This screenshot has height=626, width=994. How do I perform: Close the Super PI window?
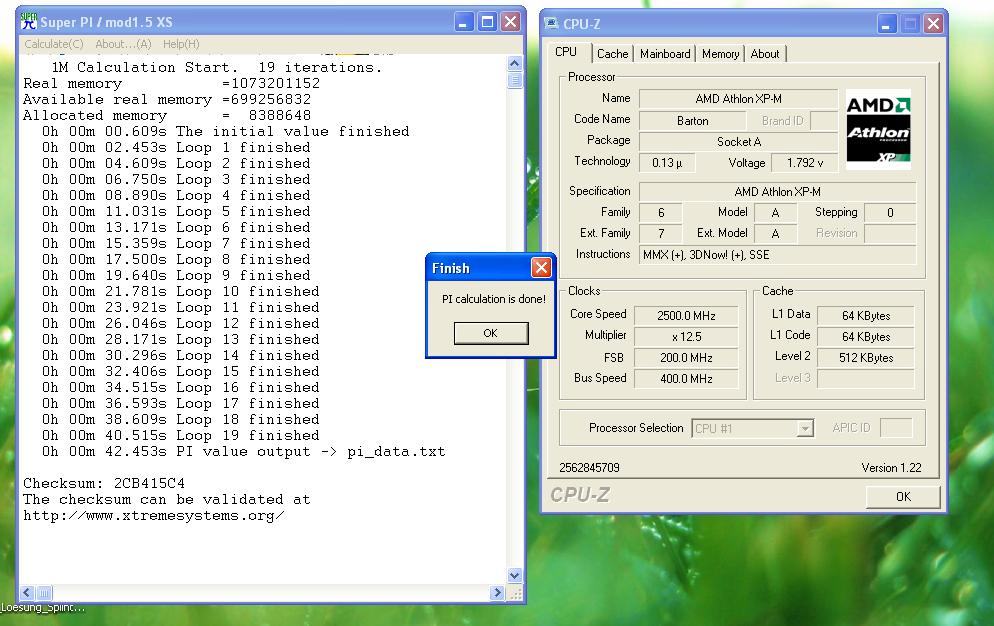point(510,22)
